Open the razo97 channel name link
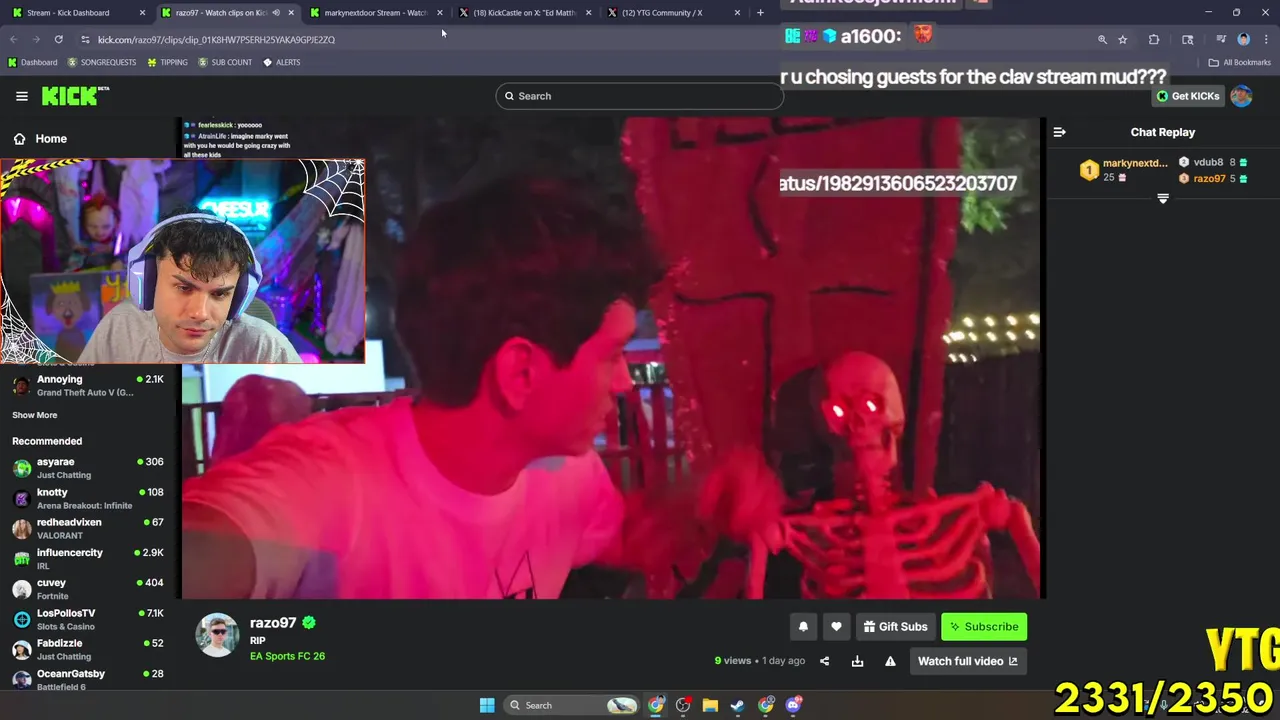 (x=273, y=623)
